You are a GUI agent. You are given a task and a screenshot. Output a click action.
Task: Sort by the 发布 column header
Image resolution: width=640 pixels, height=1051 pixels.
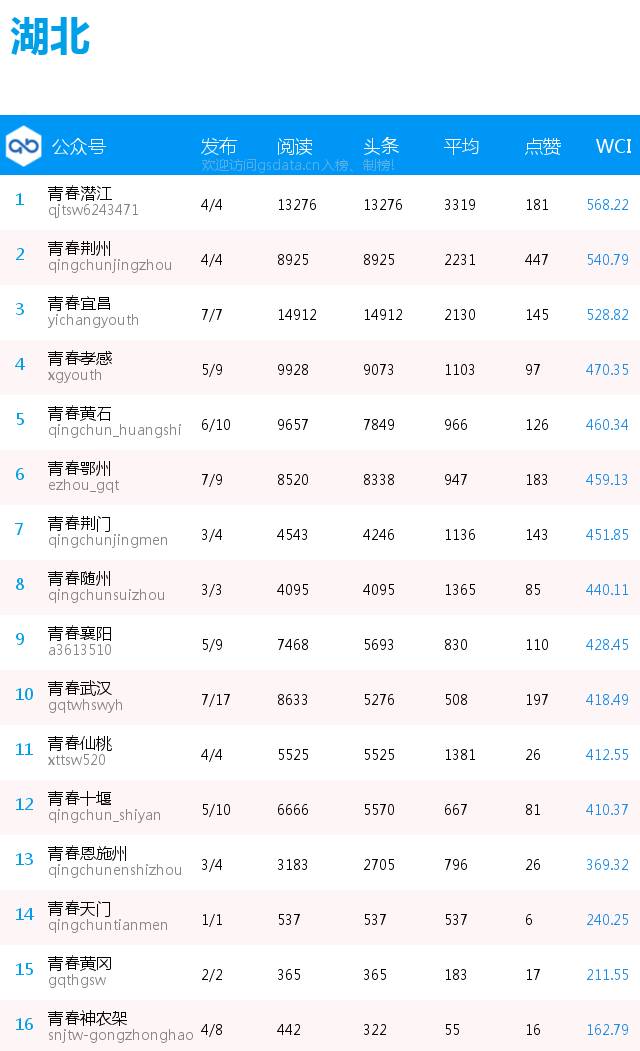[218, 146]
